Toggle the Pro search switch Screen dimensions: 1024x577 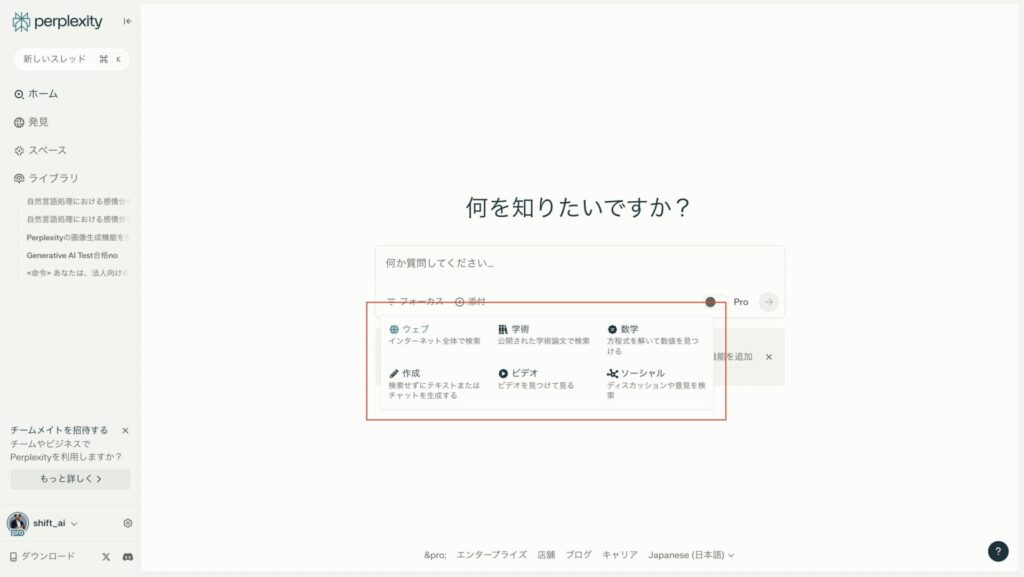(x=709, y=300)
